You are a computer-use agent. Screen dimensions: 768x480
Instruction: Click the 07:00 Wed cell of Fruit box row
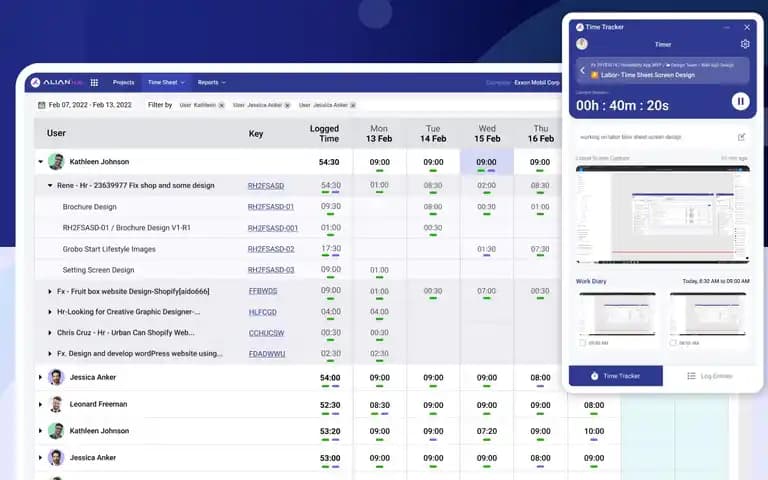486,291
